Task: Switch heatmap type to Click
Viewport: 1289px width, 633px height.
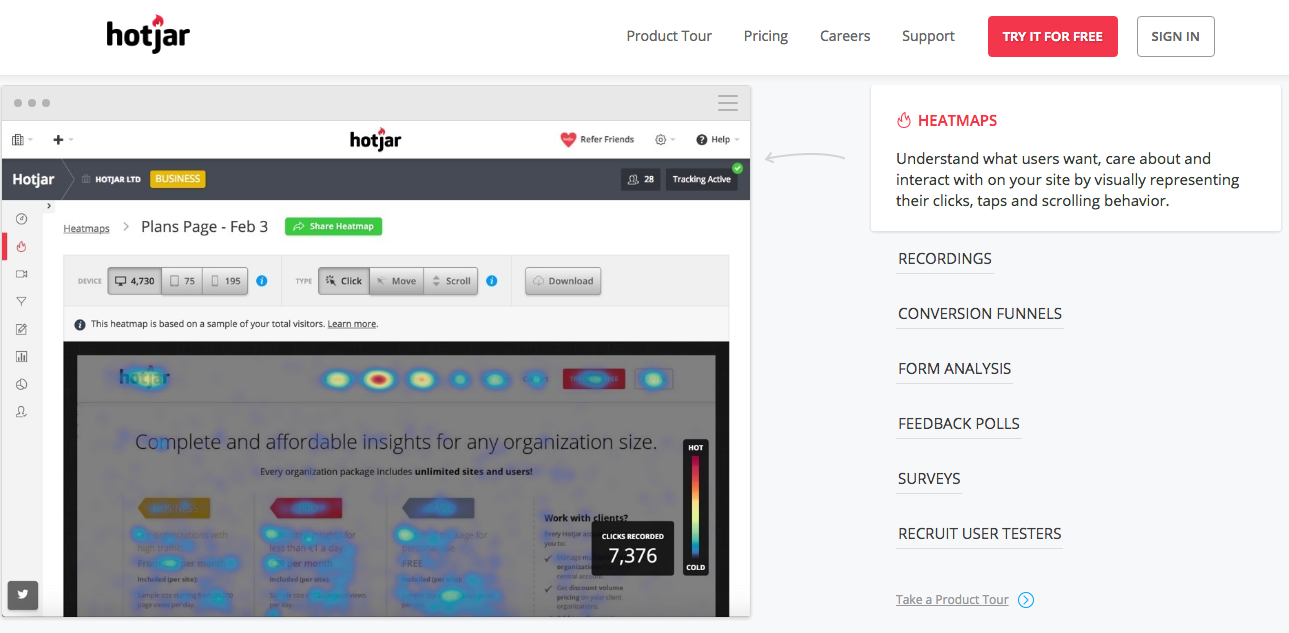Action: point(344,281)
